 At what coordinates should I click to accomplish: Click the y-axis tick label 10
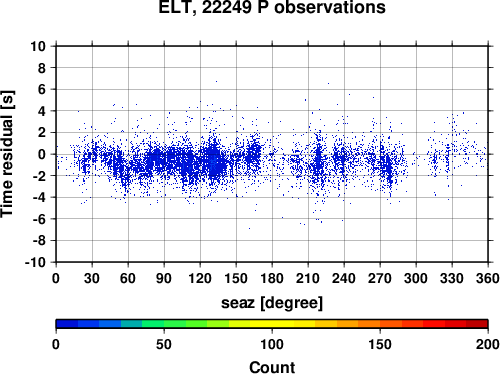coord(38,46)
